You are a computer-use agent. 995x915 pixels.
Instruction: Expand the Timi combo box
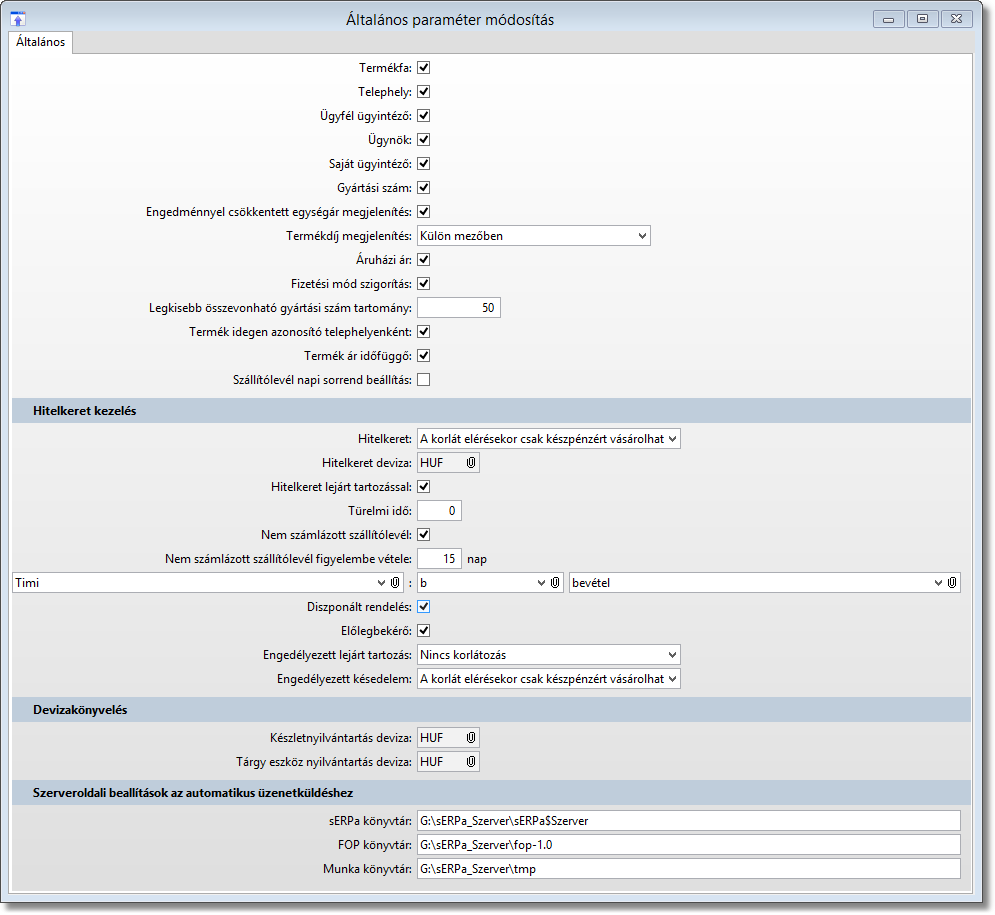(381, 583)
